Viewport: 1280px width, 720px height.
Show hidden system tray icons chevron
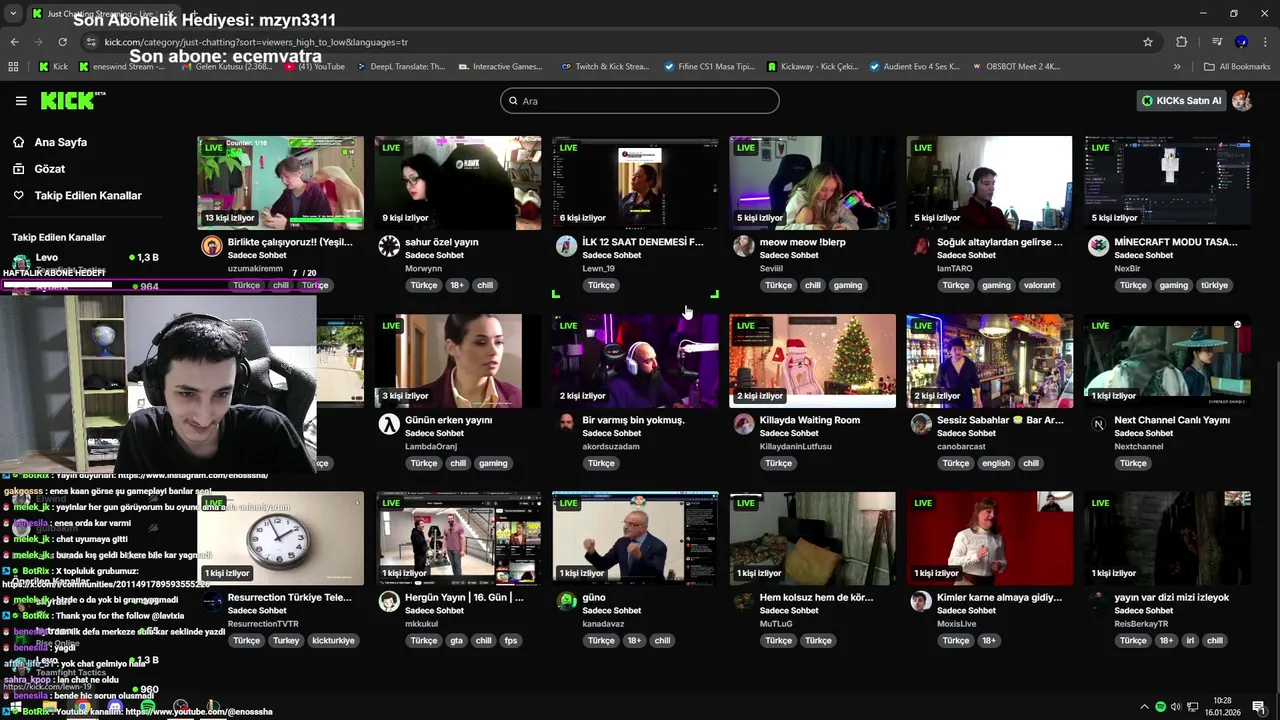pos(1144,707)
